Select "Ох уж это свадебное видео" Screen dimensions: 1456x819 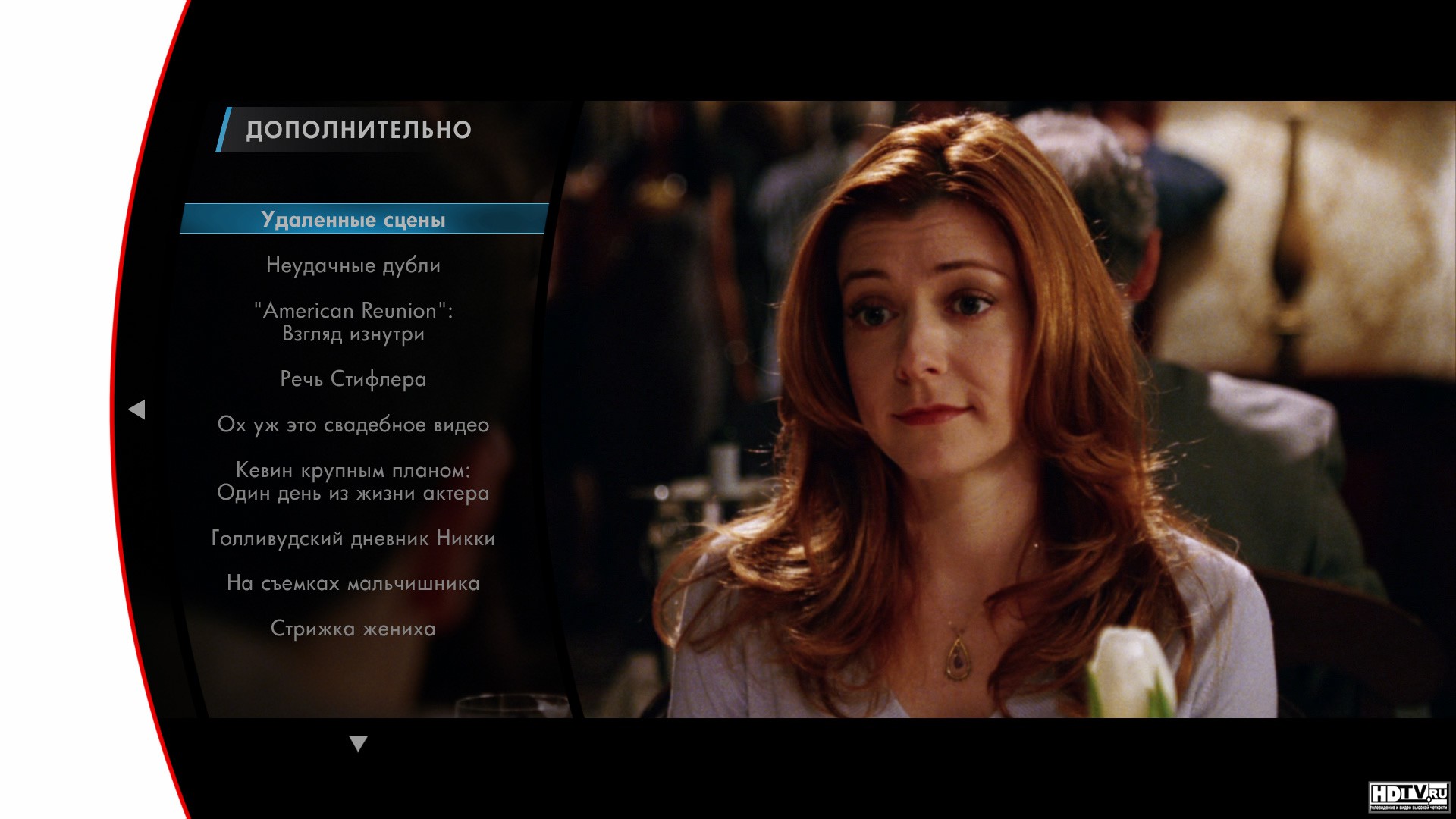(353, 425)
